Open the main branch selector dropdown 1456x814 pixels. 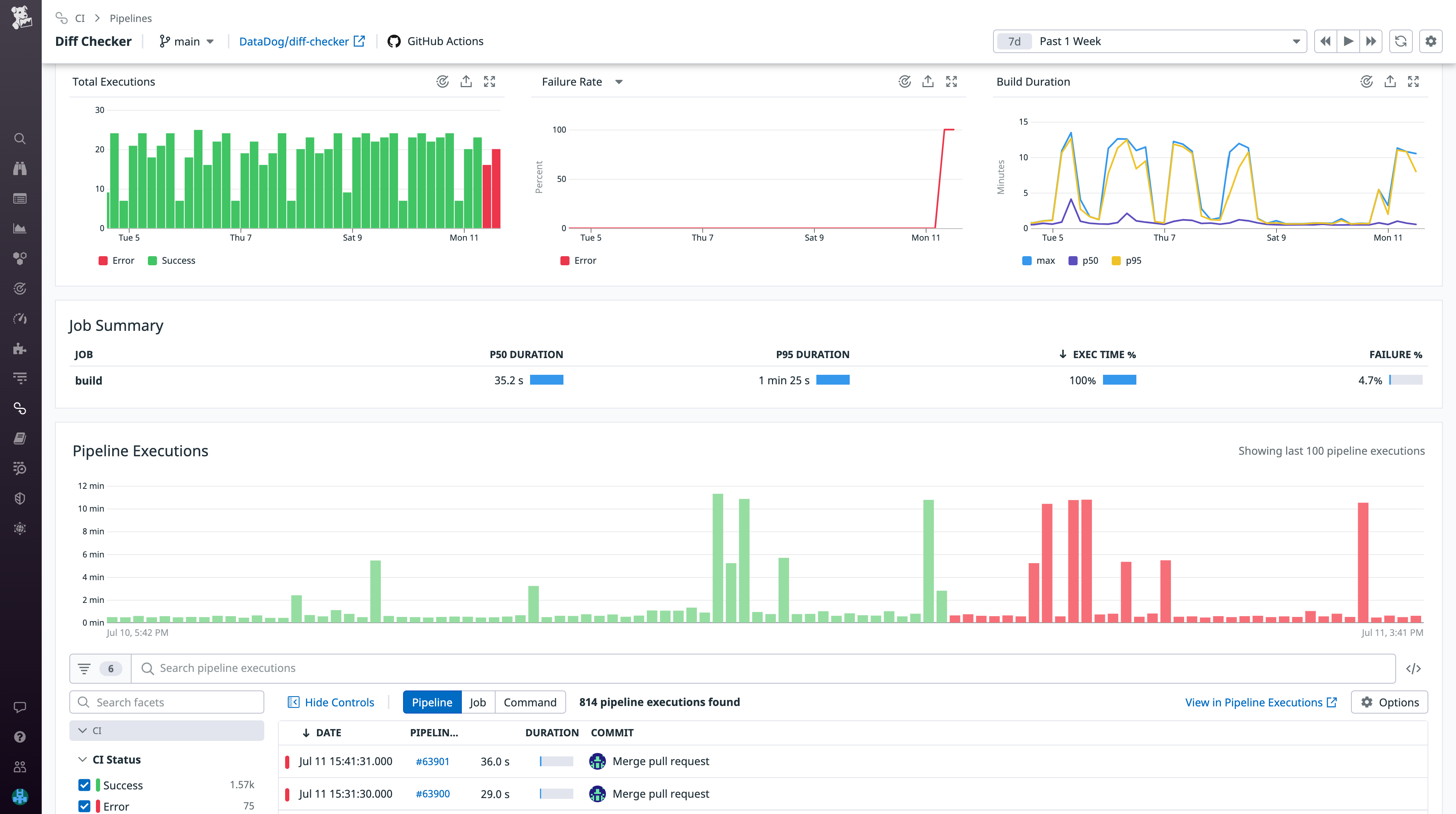(187, 41)
